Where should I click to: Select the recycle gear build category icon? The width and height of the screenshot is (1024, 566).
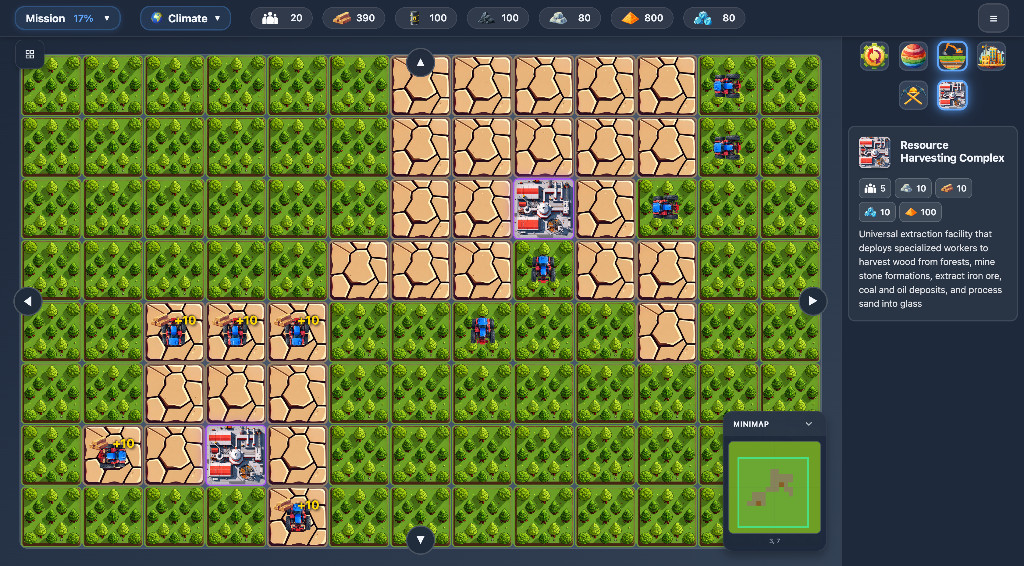click(x=875, y=56)
